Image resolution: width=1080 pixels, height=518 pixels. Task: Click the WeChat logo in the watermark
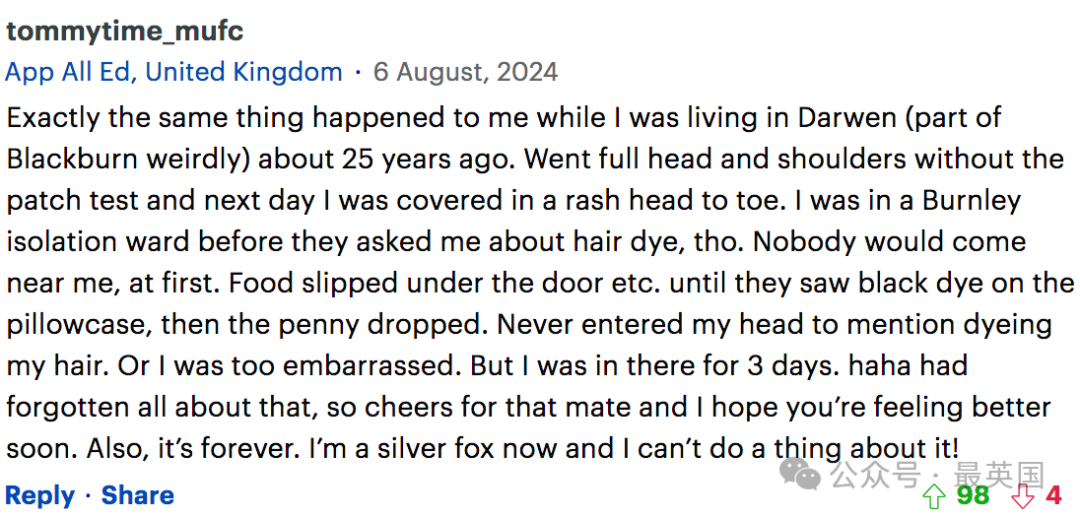(799, 474)
